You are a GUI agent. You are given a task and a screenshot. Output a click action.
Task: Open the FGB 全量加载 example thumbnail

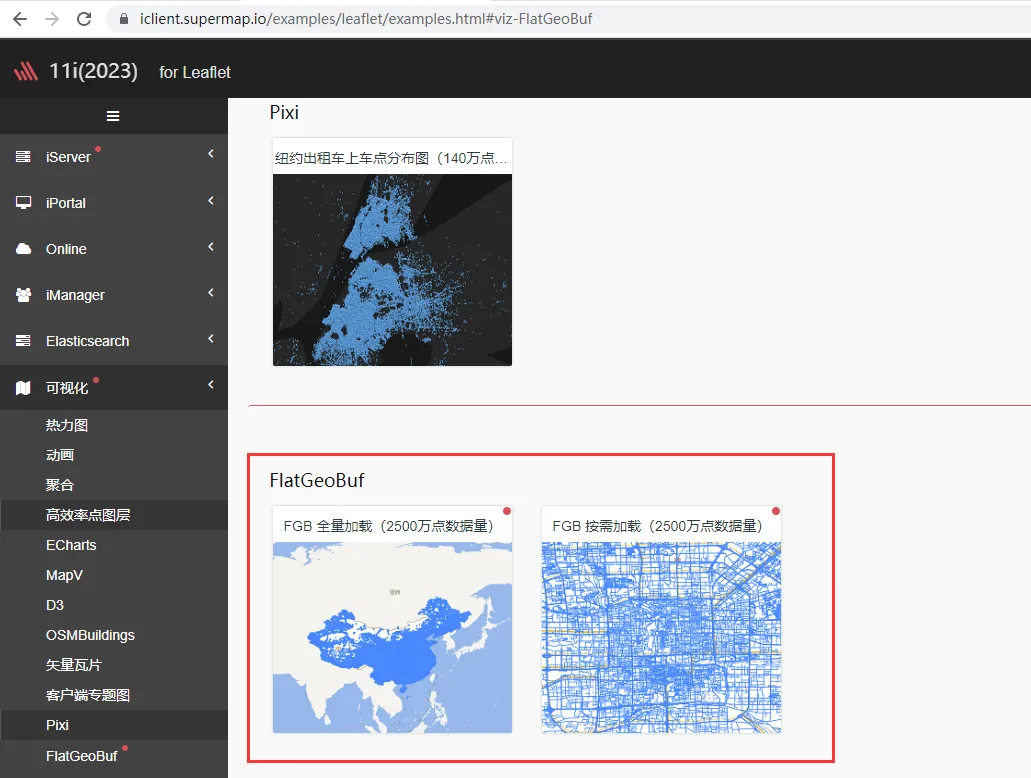click(392, 636)
